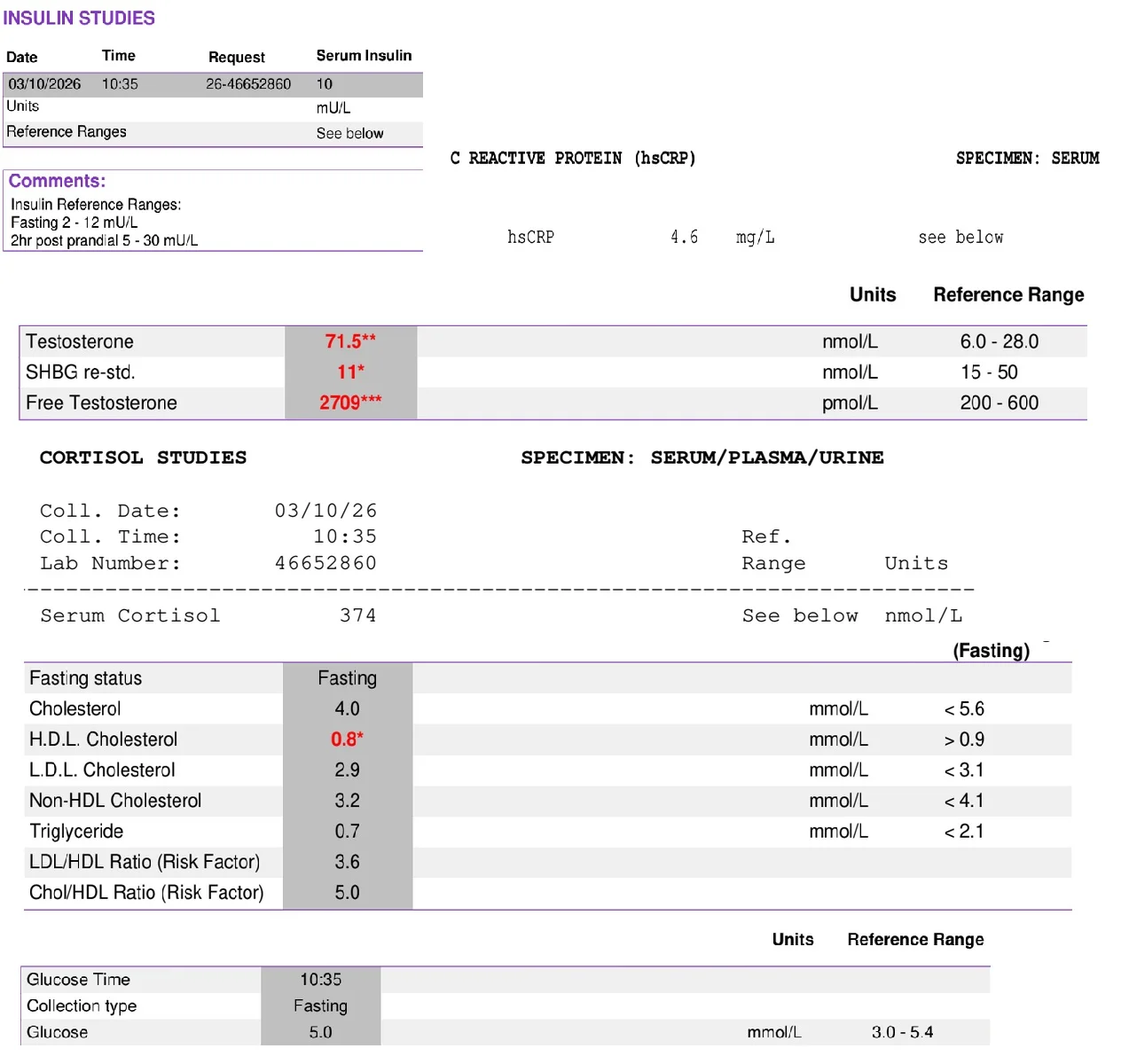
Task: Click the Glucose value 5.0
Action: tap(320, 1032)
